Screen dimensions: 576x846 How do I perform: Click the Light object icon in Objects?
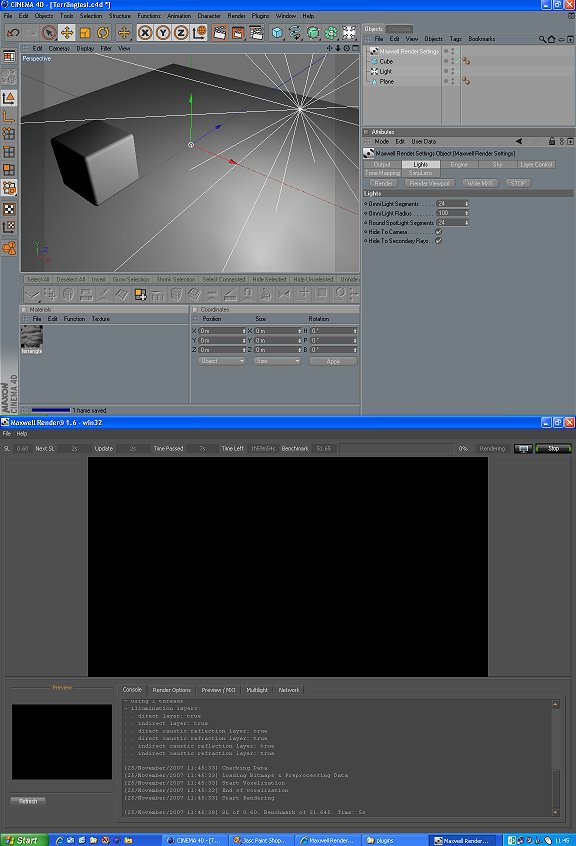[374, 71]
